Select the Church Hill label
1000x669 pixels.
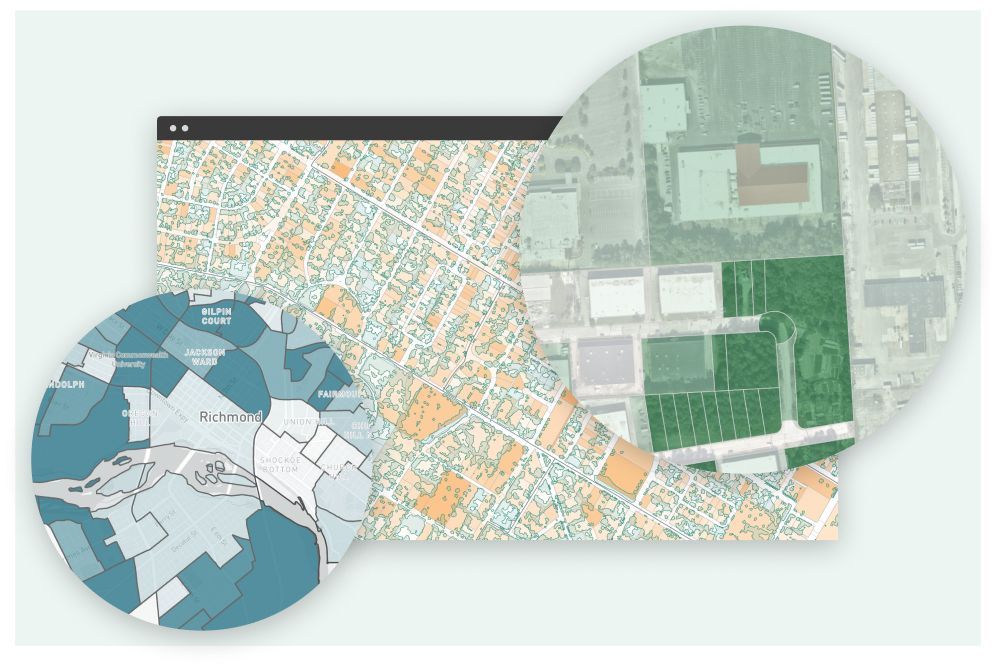338,470
